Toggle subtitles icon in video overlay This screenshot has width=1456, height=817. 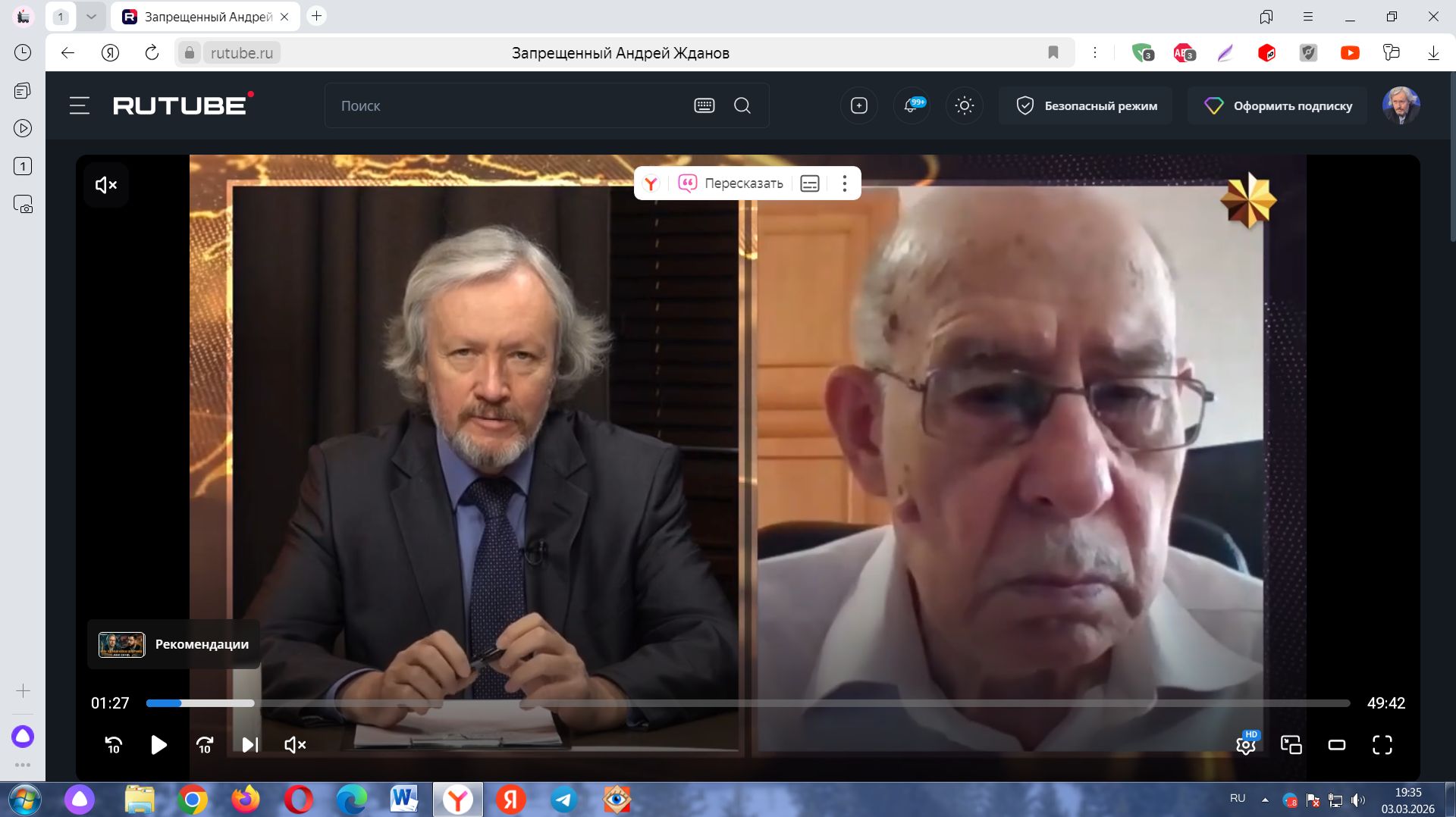tap(810, 183)
